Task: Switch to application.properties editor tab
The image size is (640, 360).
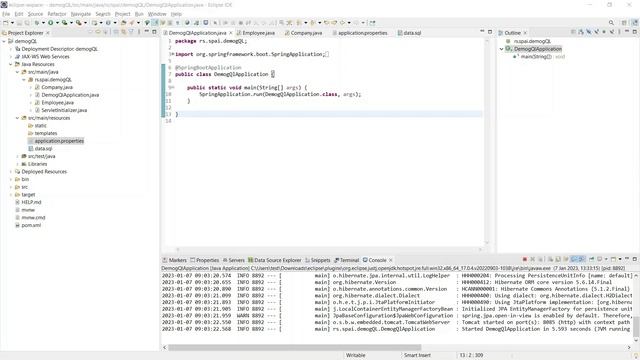Action: pos(360,33)
